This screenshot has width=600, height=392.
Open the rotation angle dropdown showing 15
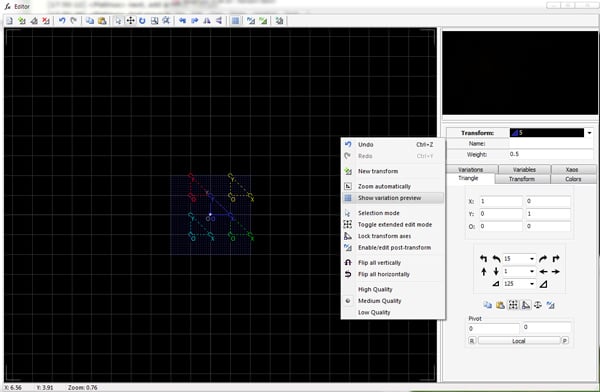[532, 259]
